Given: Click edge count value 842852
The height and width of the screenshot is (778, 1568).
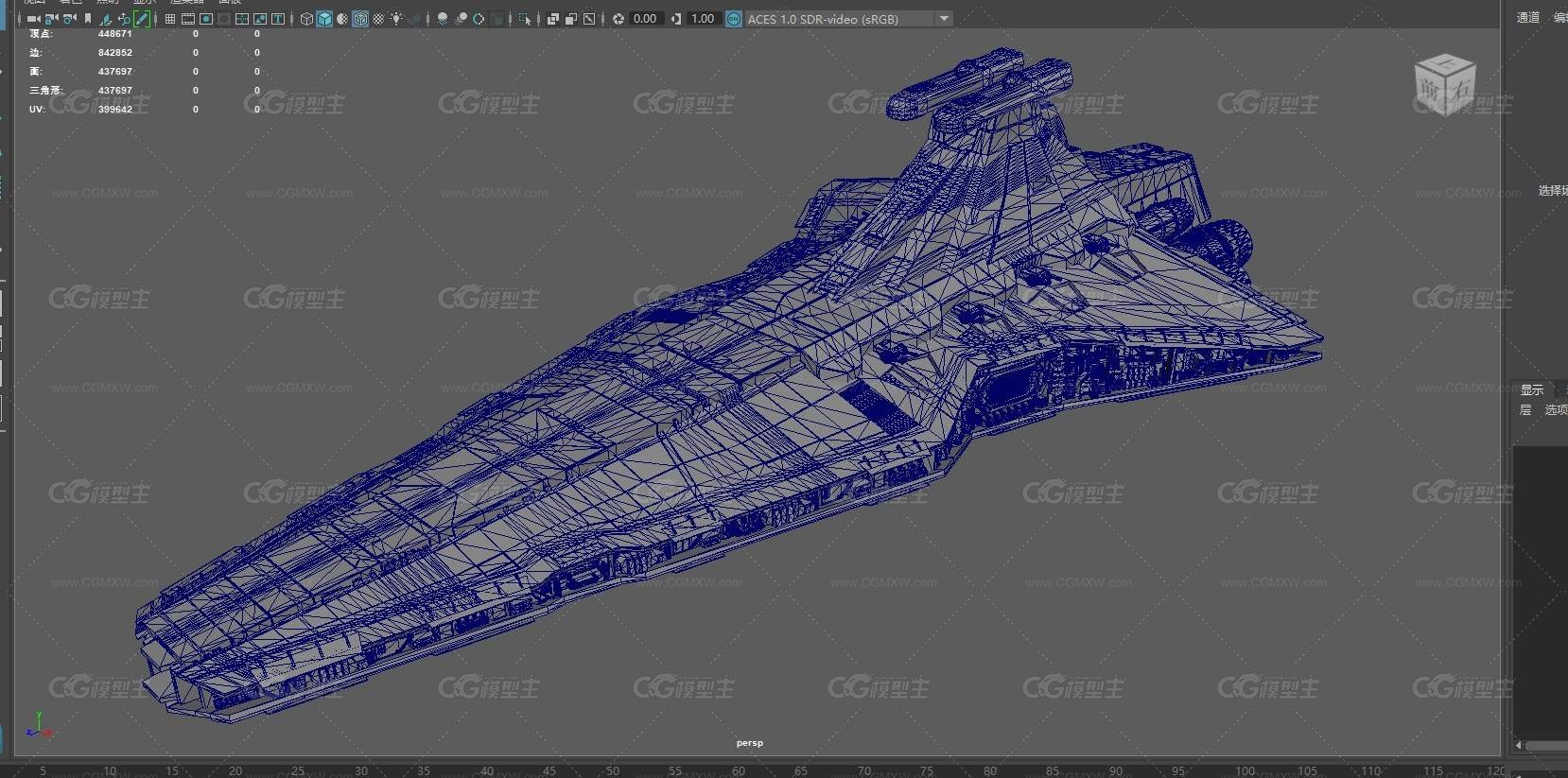Looking at the screenshot, I should point(115,53).
